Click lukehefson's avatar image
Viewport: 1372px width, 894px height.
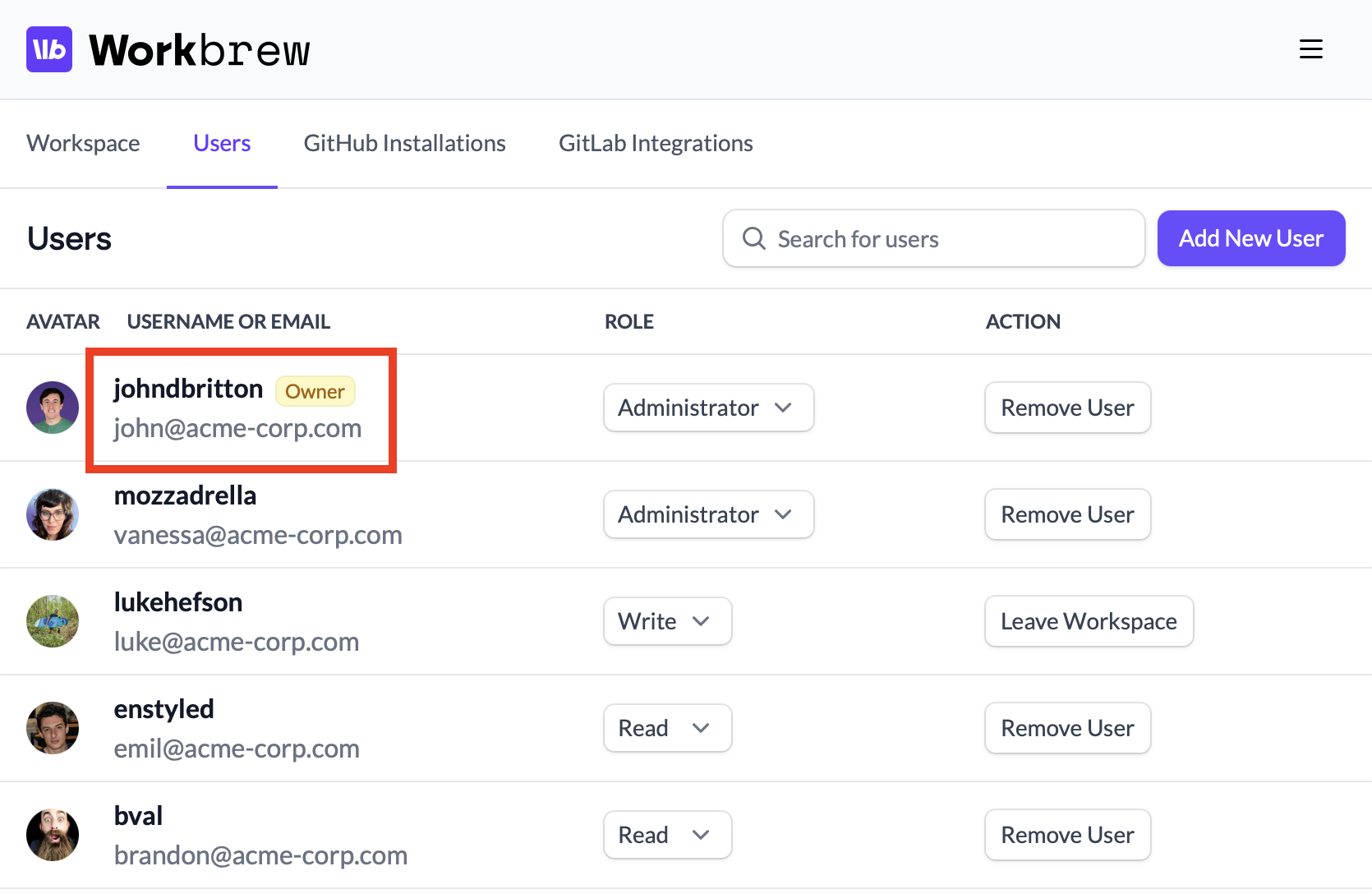tap(53, 621)
